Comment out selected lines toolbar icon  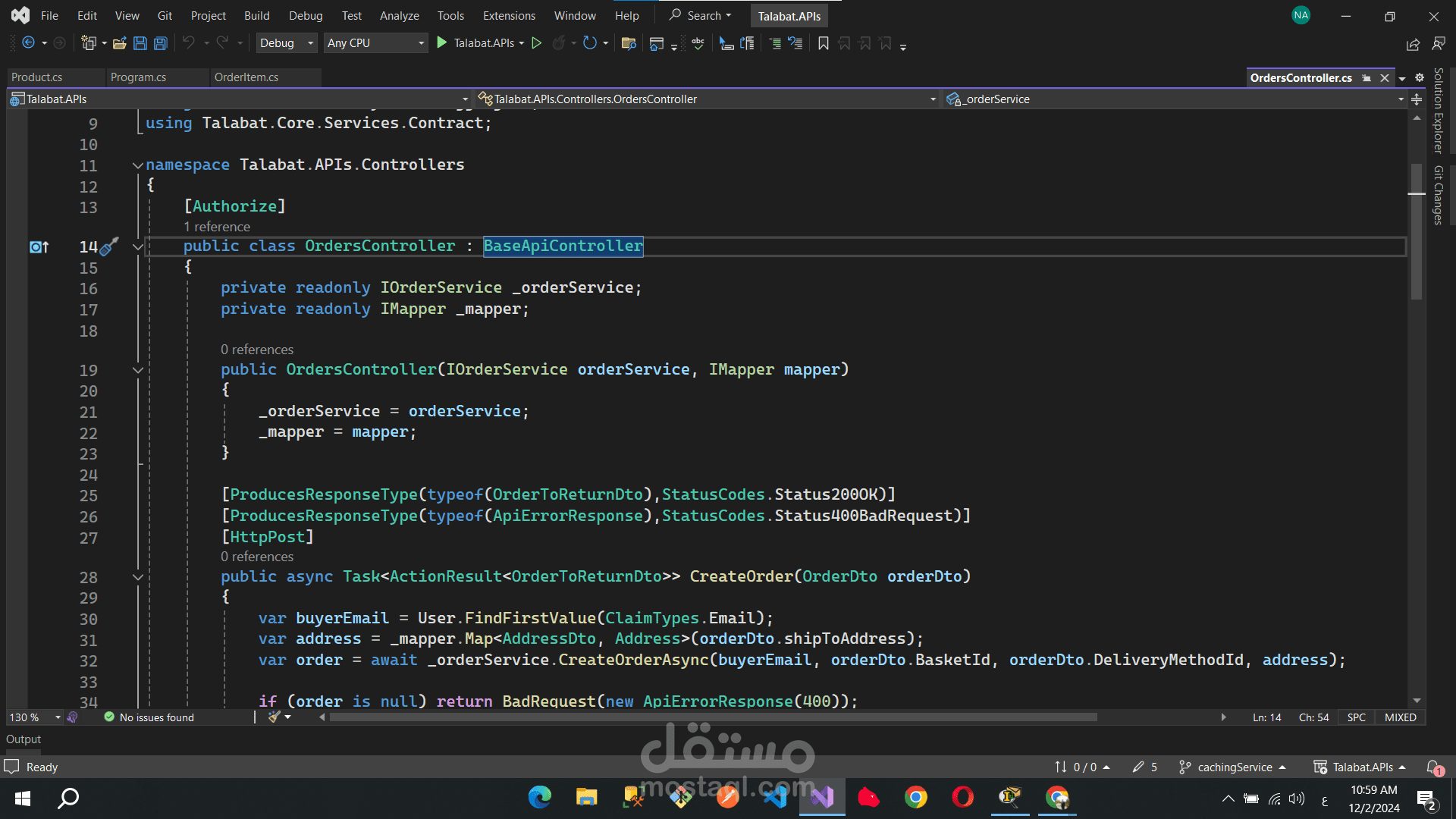775,43
